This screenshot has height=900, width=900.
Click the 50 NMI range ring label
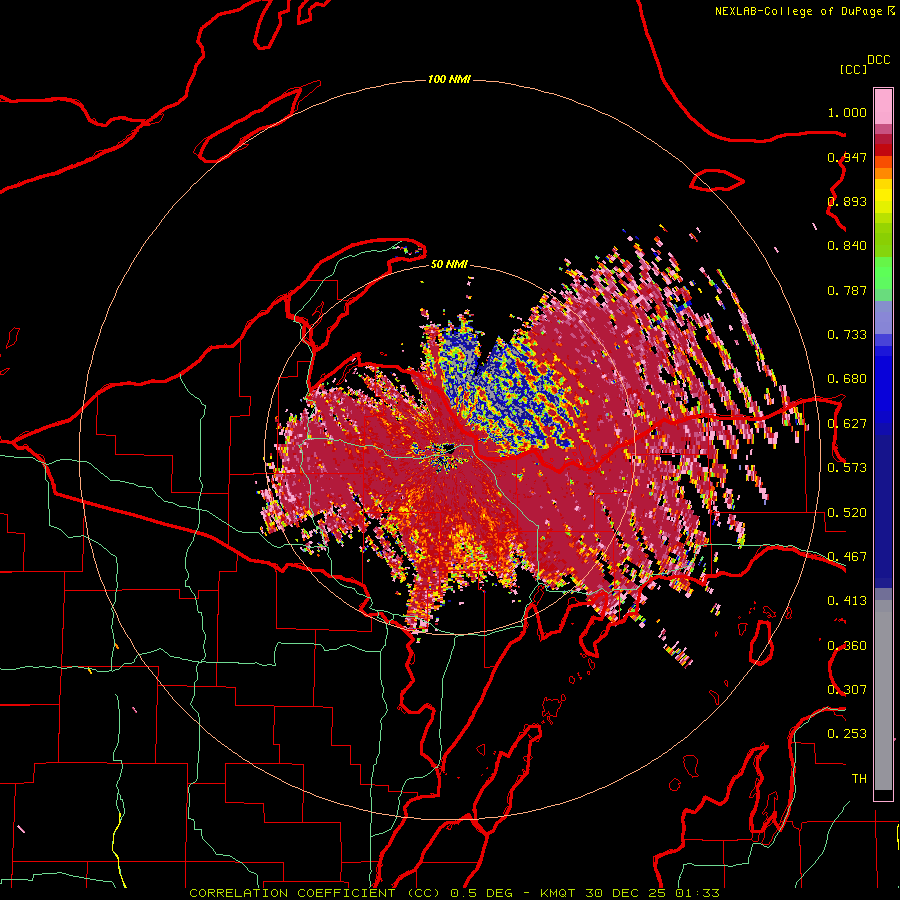pos(449,264)
